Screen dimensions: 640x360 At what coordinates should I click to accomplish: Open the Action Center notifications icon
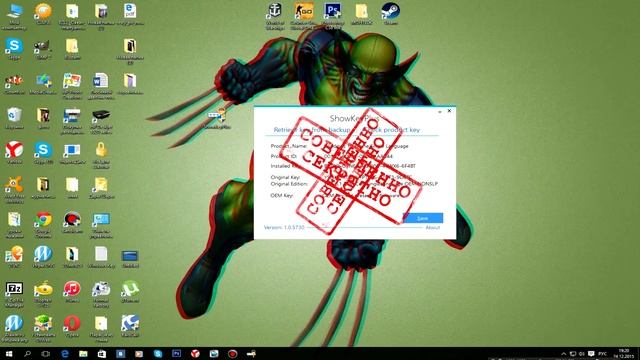point(591,354)
